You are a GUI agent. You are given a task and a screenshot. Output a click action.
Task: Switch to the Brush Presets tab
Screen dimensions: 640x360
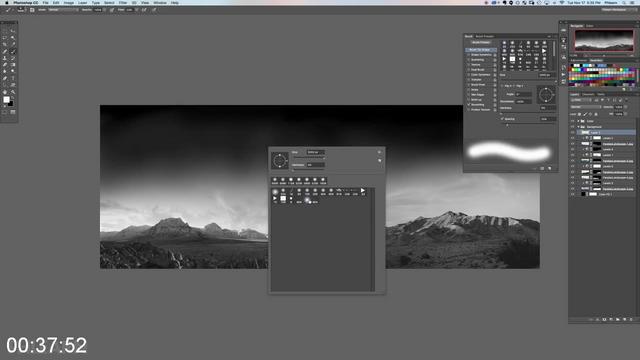point(485,36)
